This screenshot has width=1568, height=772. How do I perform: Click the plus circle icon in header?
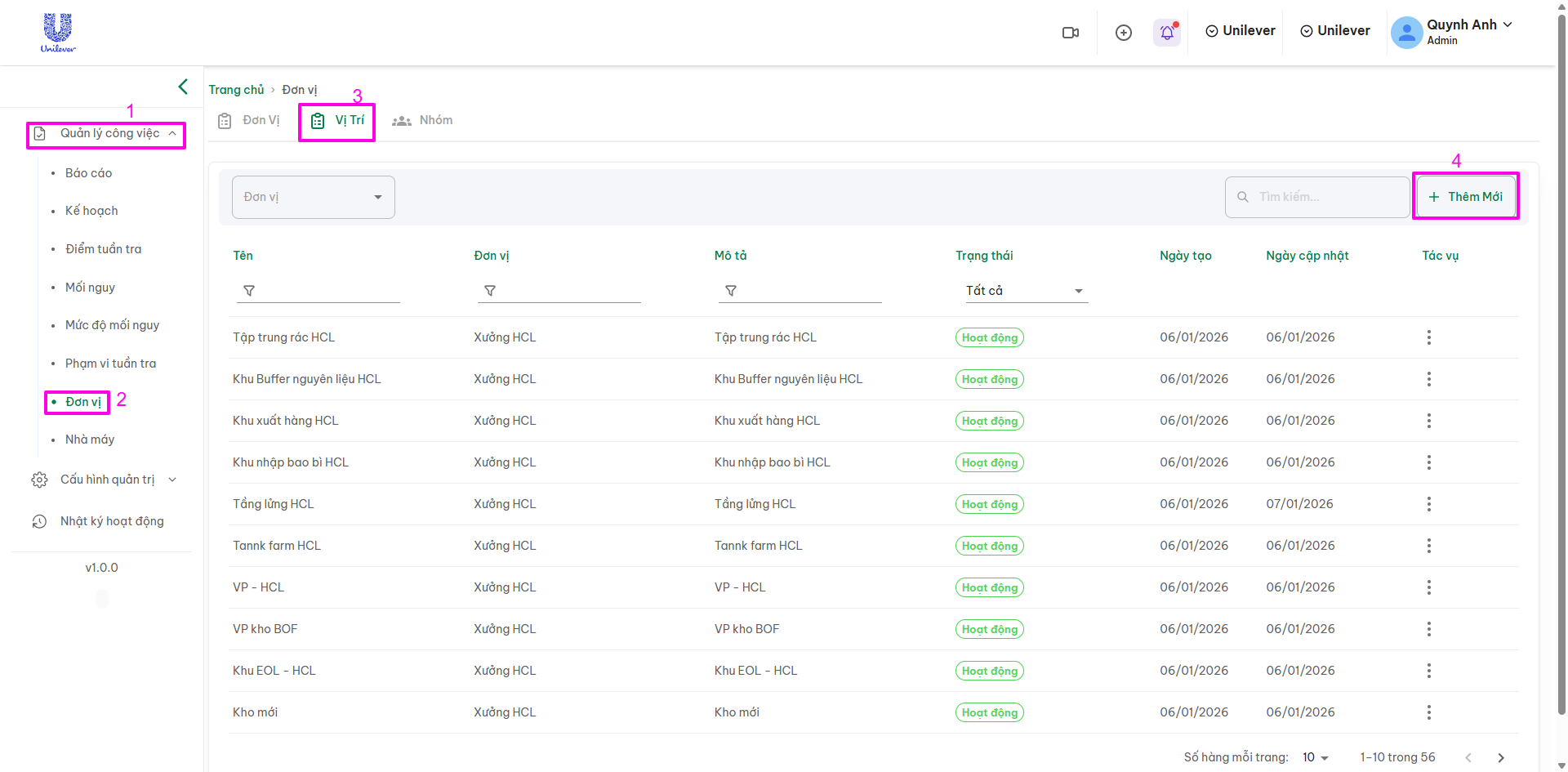pos(1124,33)
